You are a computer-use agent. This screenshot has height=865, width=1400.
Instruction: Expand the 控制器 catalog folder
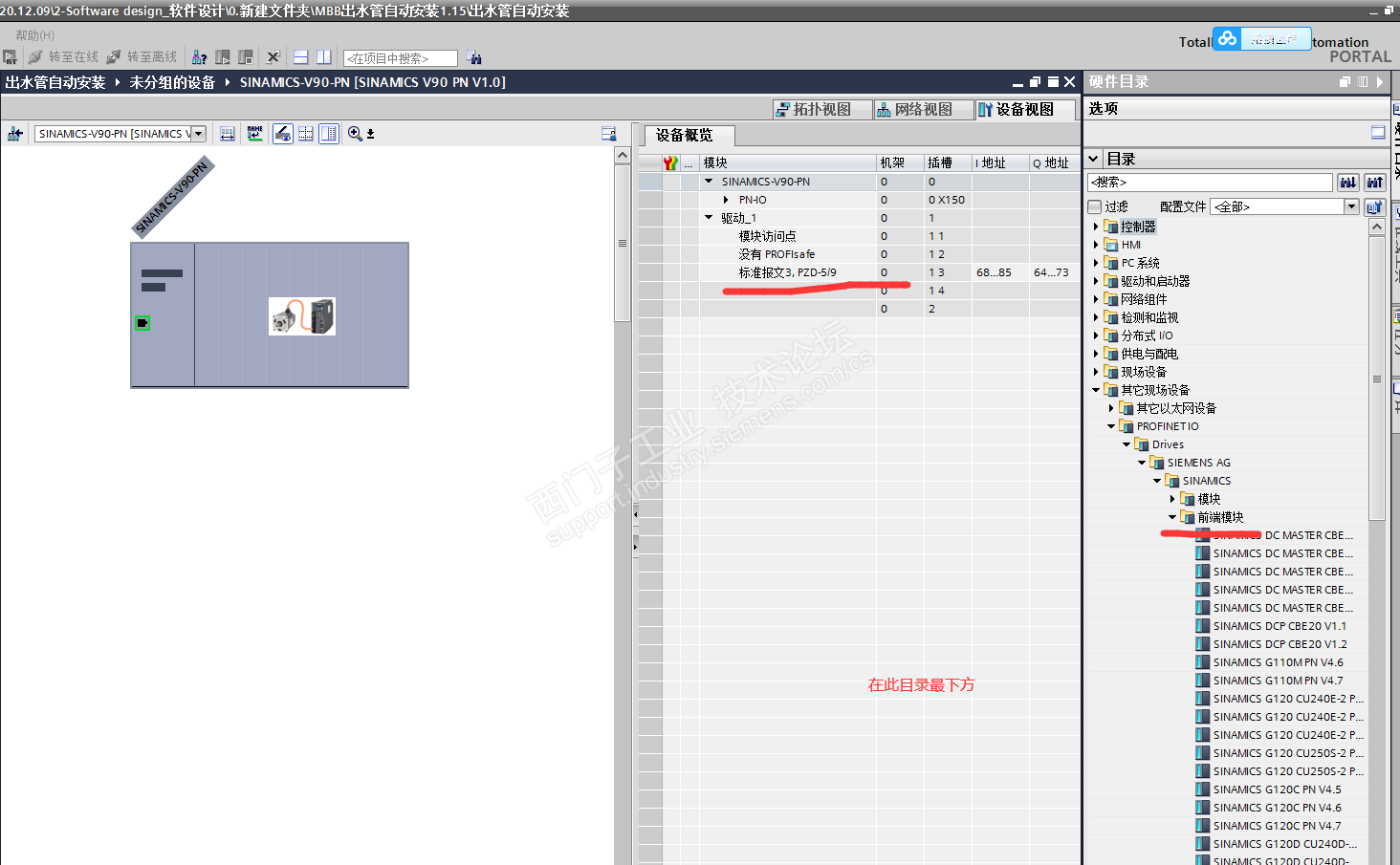coord(1096,227)
